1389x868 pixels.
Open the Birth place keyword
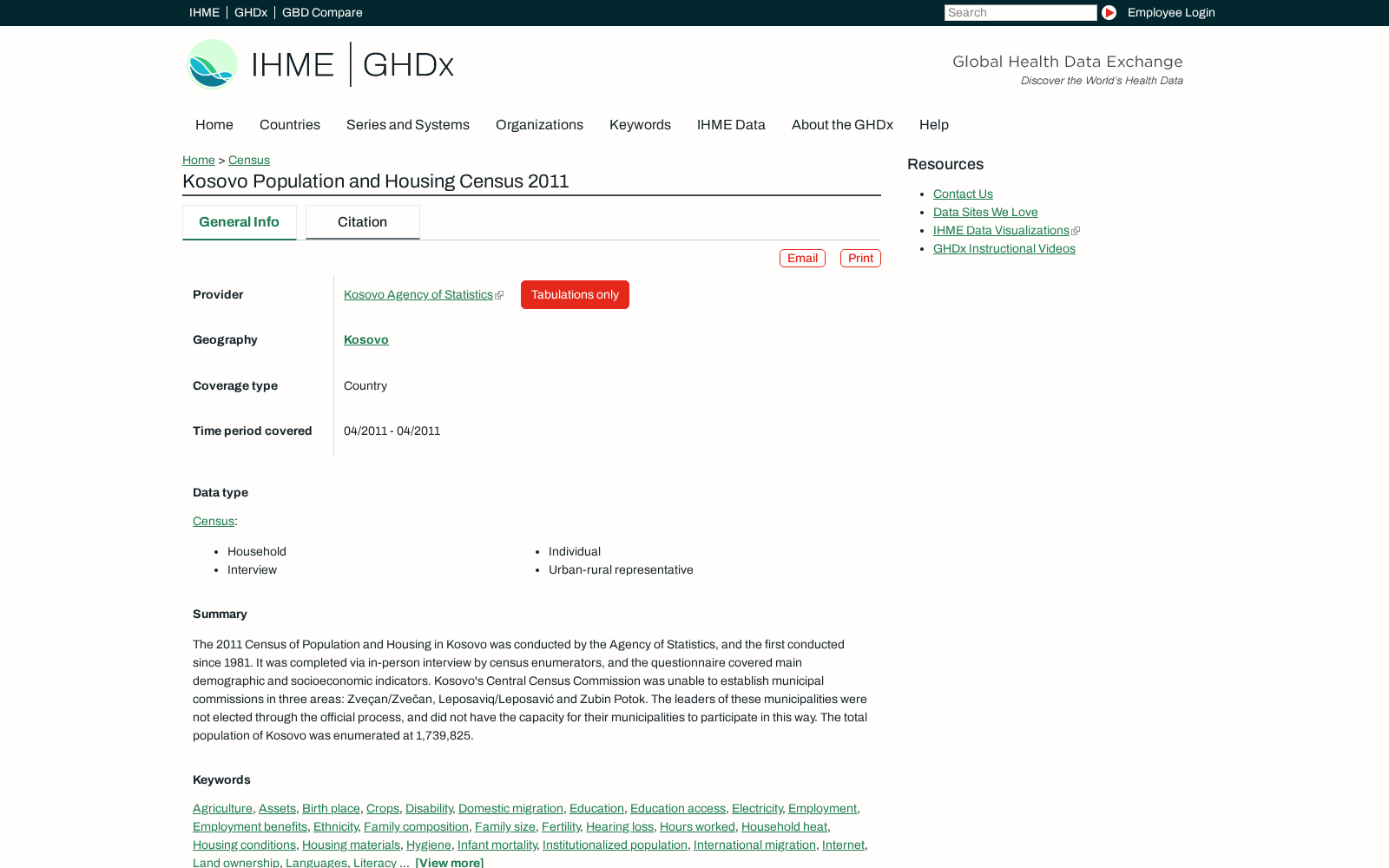point(331,809)
